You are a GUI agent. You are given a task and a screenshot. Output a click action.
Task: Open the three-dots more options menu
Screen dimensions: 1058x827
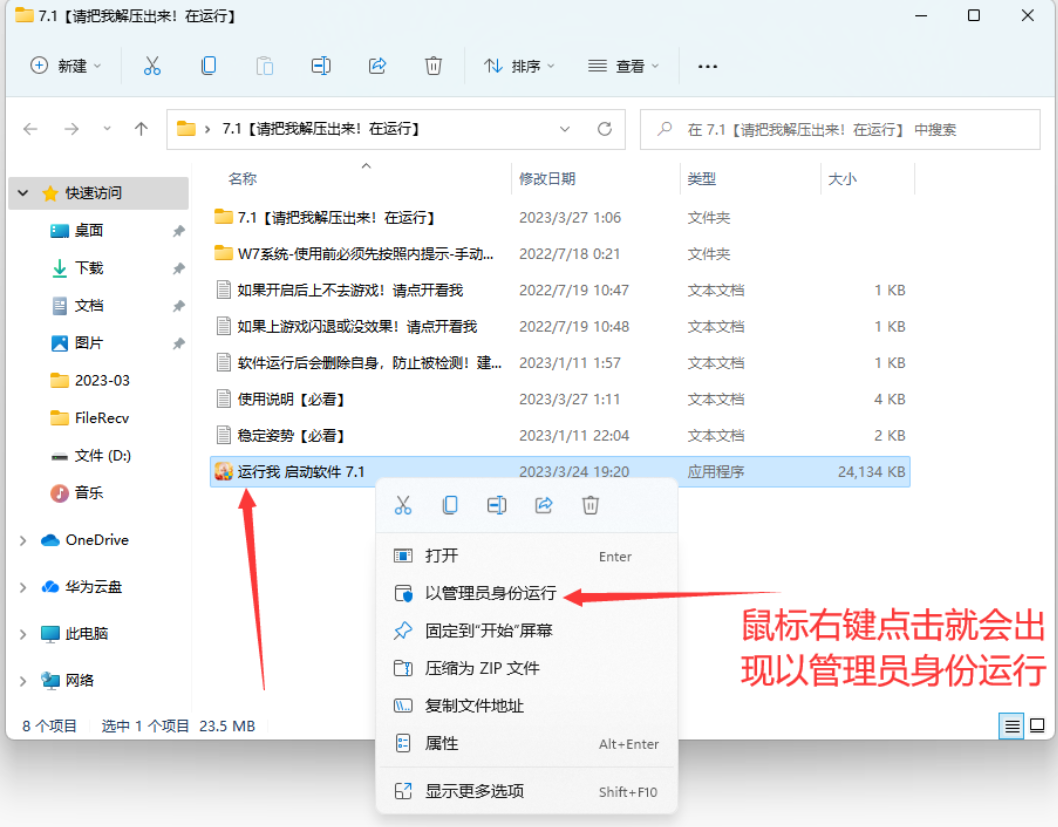(x=707, y=66)
